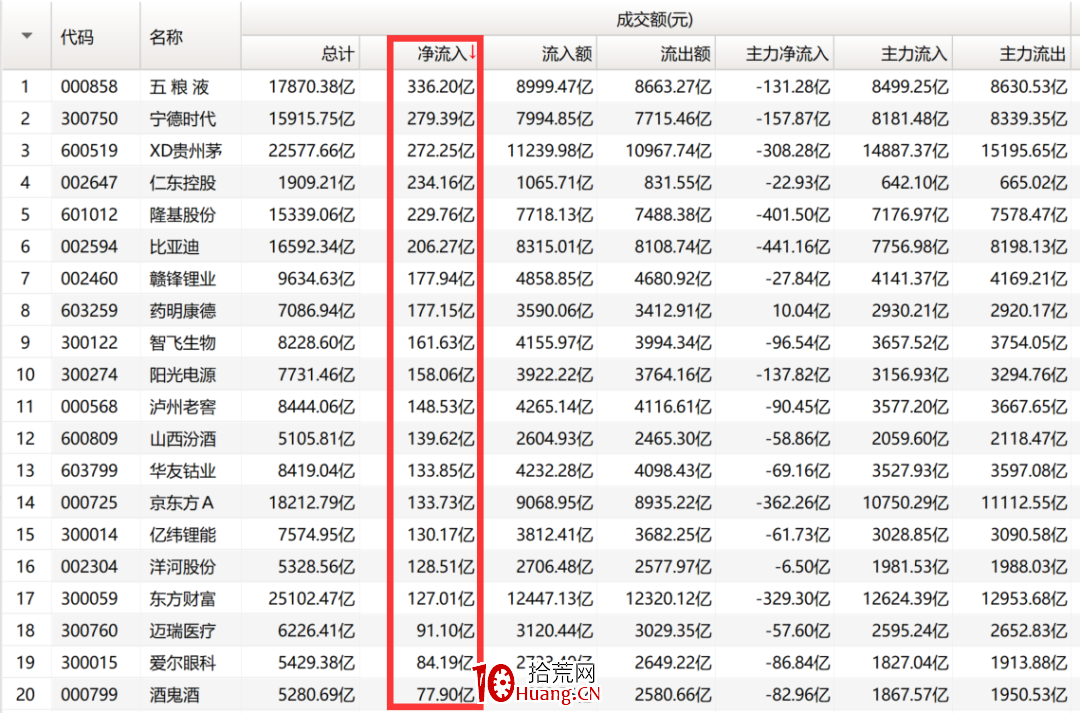Image resolution: width=1080 pixels, height=713 pixels.
Task: Select the 酒鬼酒 name cell
Action: click(x=174, y=695)
